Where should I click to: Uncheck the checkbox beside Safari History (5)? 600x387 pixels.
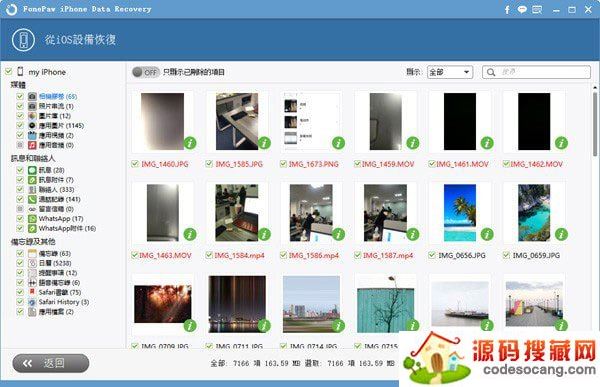pyautogui.click(x=20, y=302)
